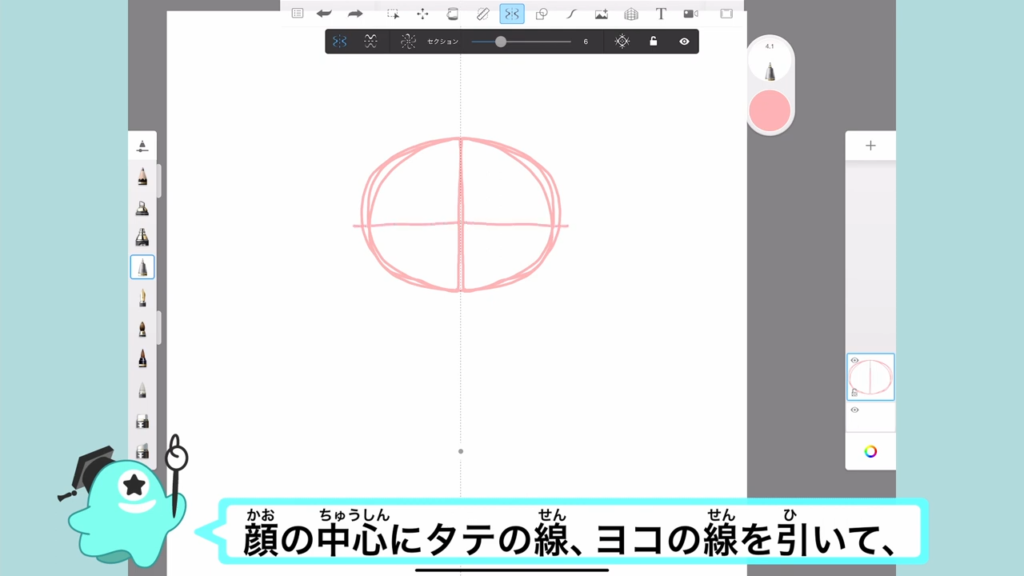Click the pink color swatch puck
Image resolution: width=1024 pixels, height=576 pixels.
point(770,109)
